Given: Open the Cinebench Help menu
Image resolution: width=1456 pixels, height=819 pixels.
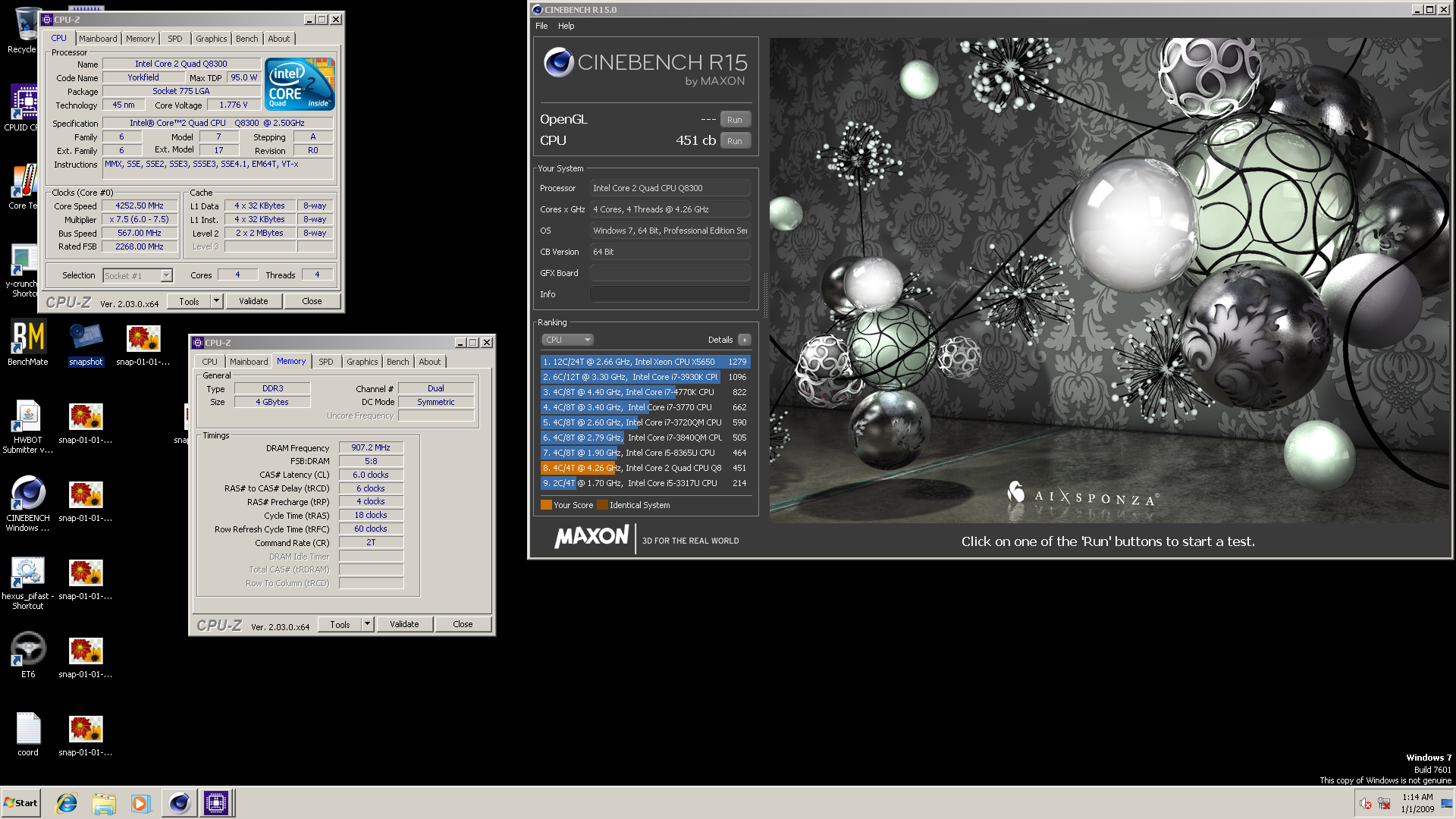Looking at the screenshot, I should point(566,26).
